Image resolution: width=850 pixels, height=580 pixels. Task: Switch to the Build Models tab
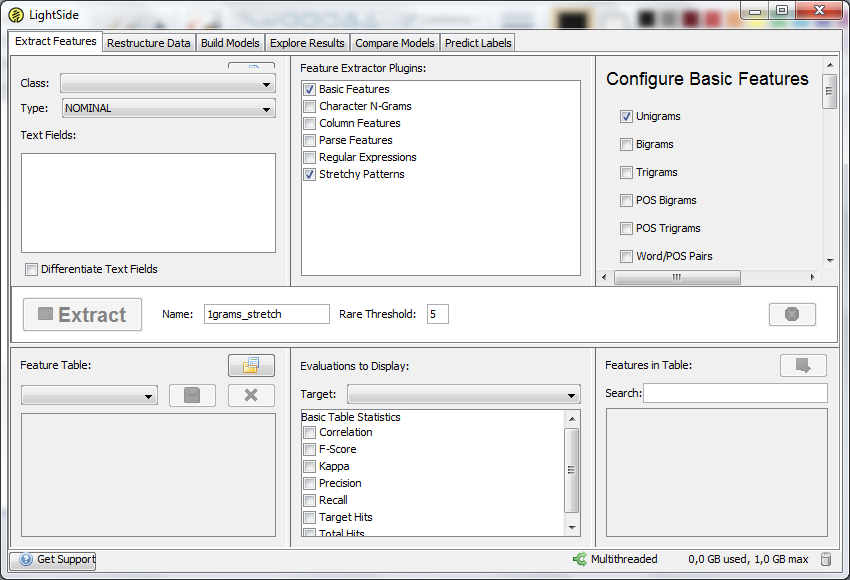tap(230, 43)
